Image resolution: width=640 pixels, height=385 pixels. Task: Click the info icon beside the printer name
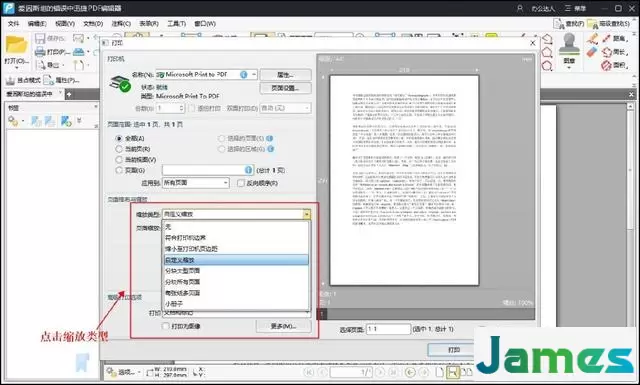[244, 74]
